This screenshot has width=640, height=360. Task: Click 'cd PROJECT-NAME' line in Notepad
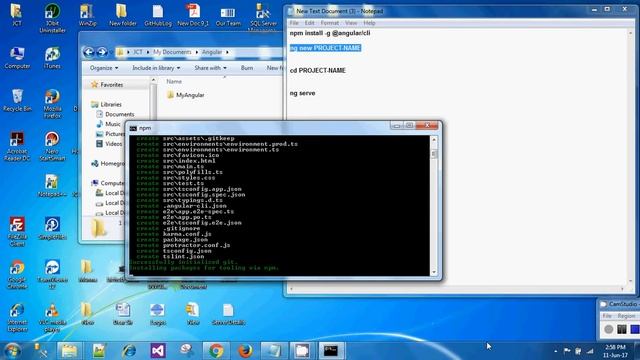pyautogui.click(x=318, y=70)
